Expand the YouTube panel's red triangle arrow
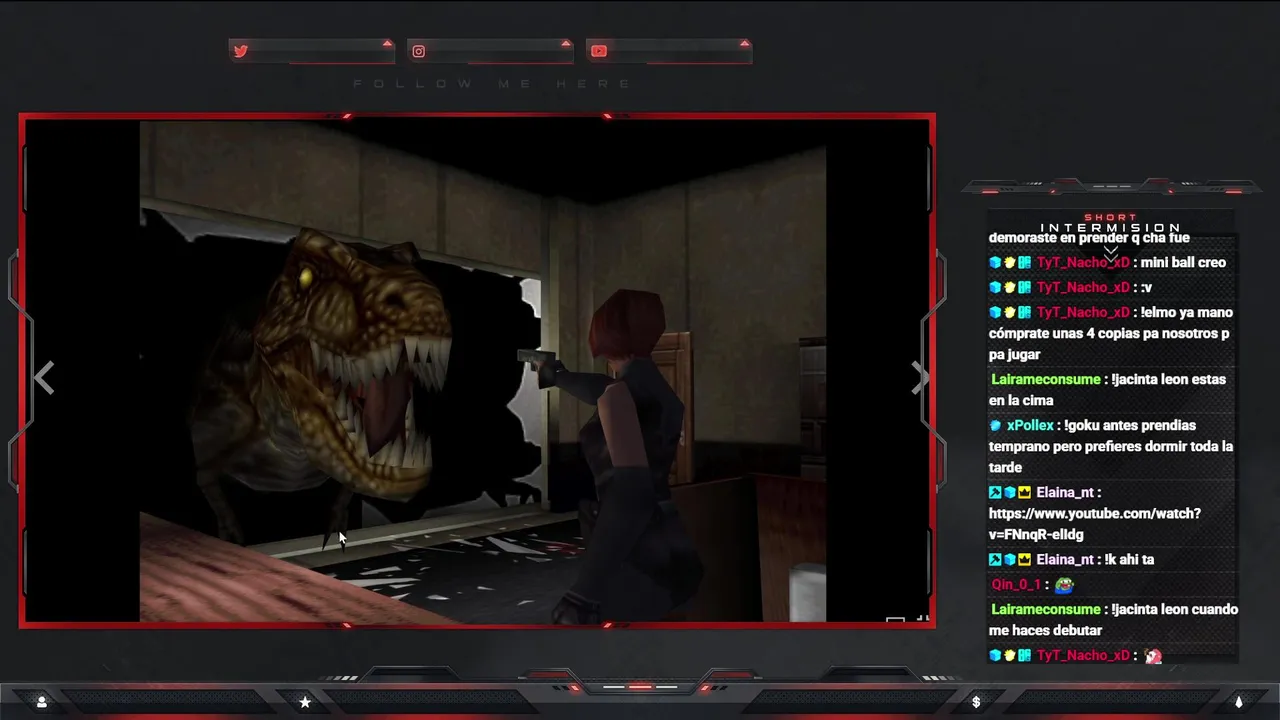This screenshot has height=720, width=1280. [744, 43]
